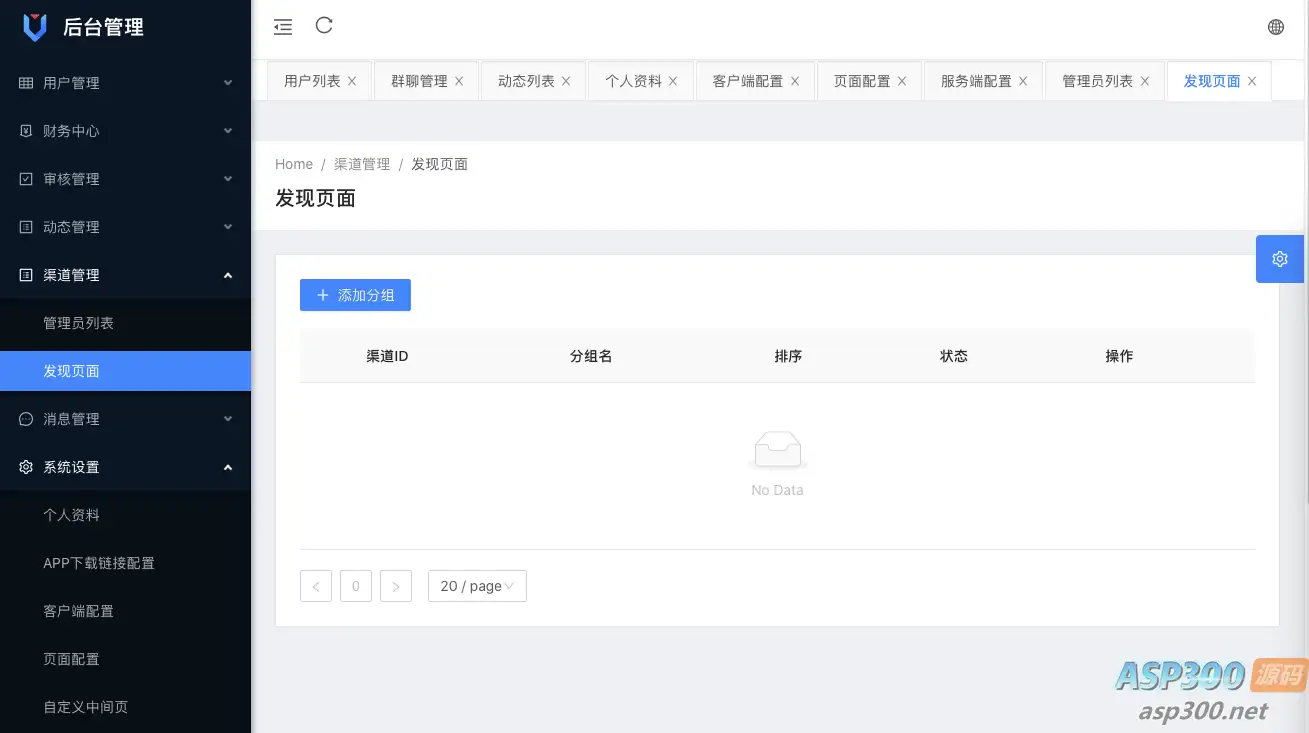Viewport: 1309px width, 733px height.
Task: Click the 排序 column header
Action: pos(788,356)
